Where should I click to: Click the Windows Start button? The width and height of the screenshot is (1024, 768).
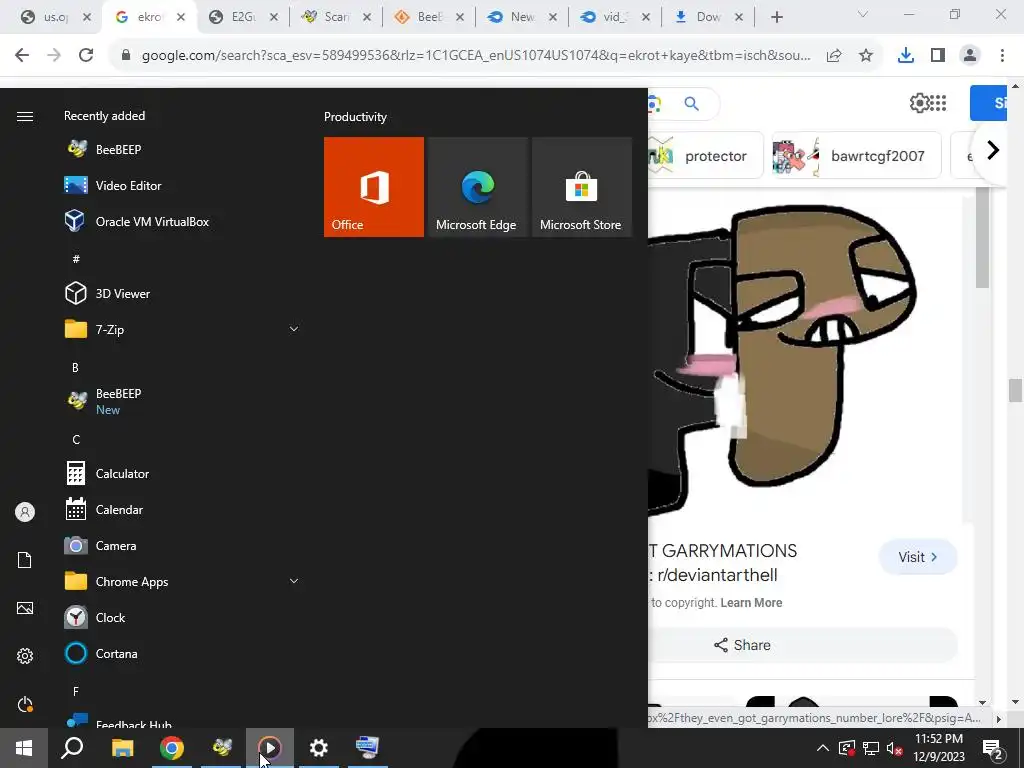coord(24,748)
